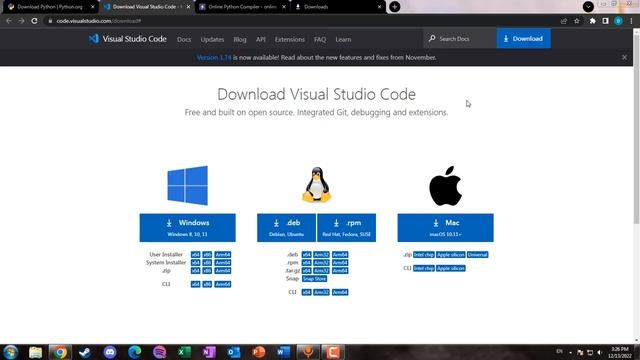Viewport: 640px width, 360px height.
Task: Open the FAQ menu item
Action: pos(320,40)
